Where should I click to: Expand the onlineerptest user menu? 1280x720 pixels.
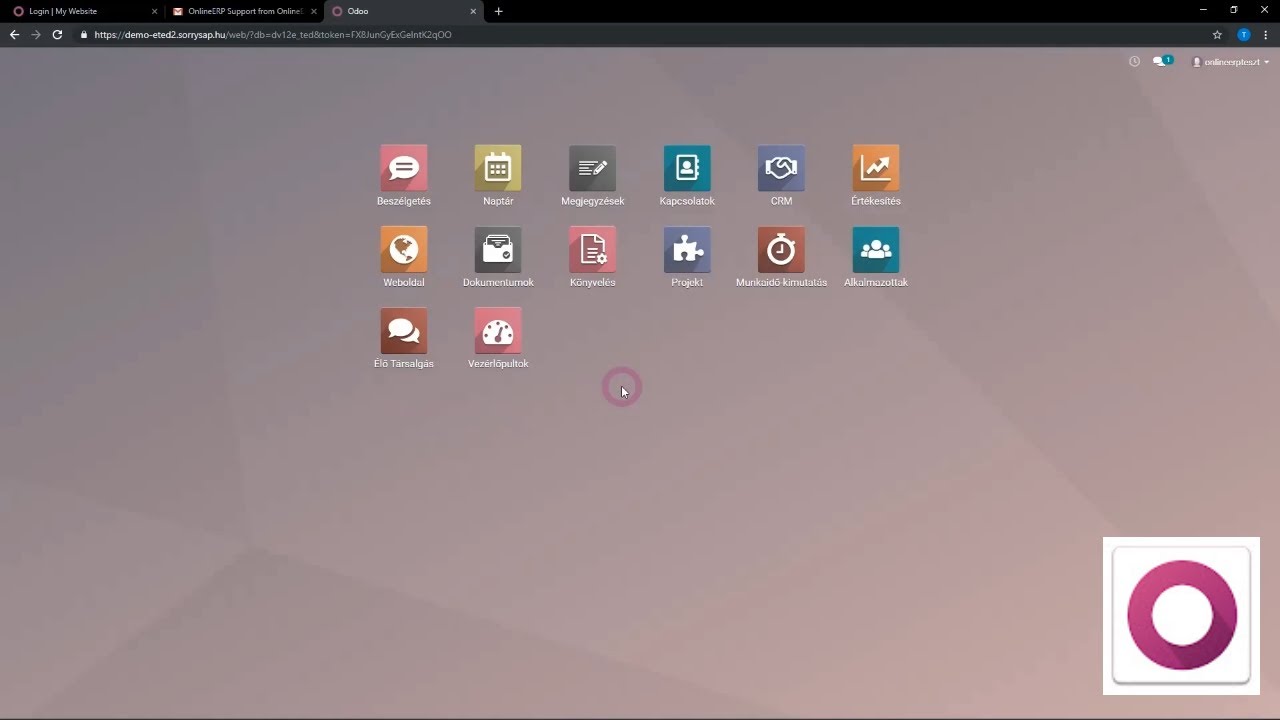coord(1231,62)
